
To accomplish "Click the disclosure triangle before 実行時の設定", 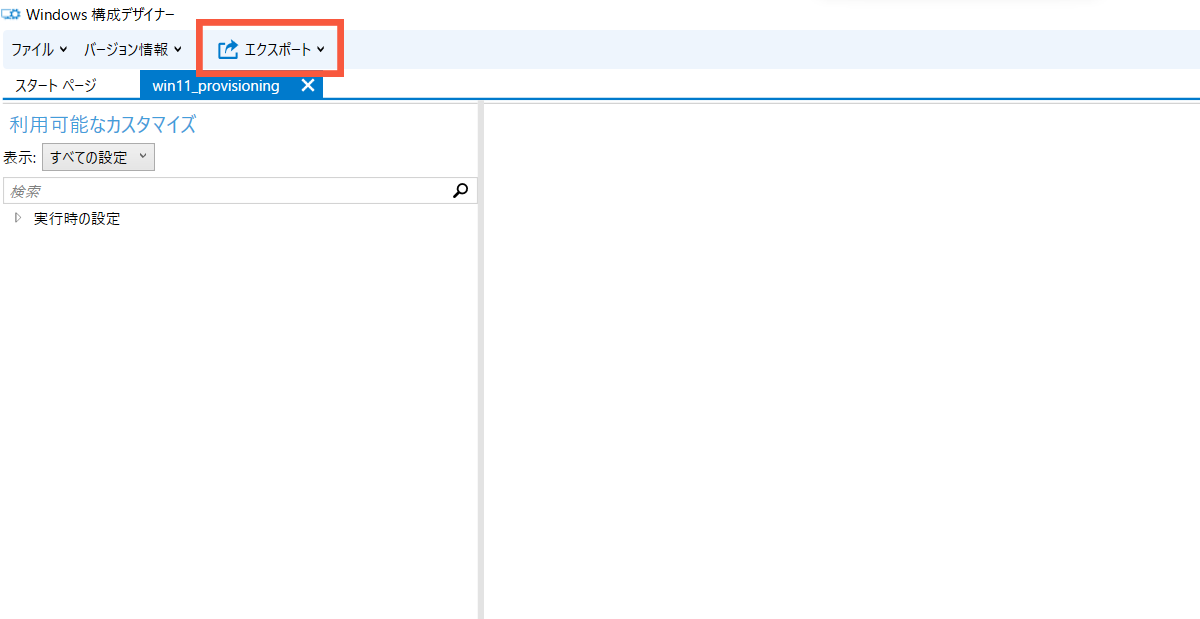I will tap(17, 218).
